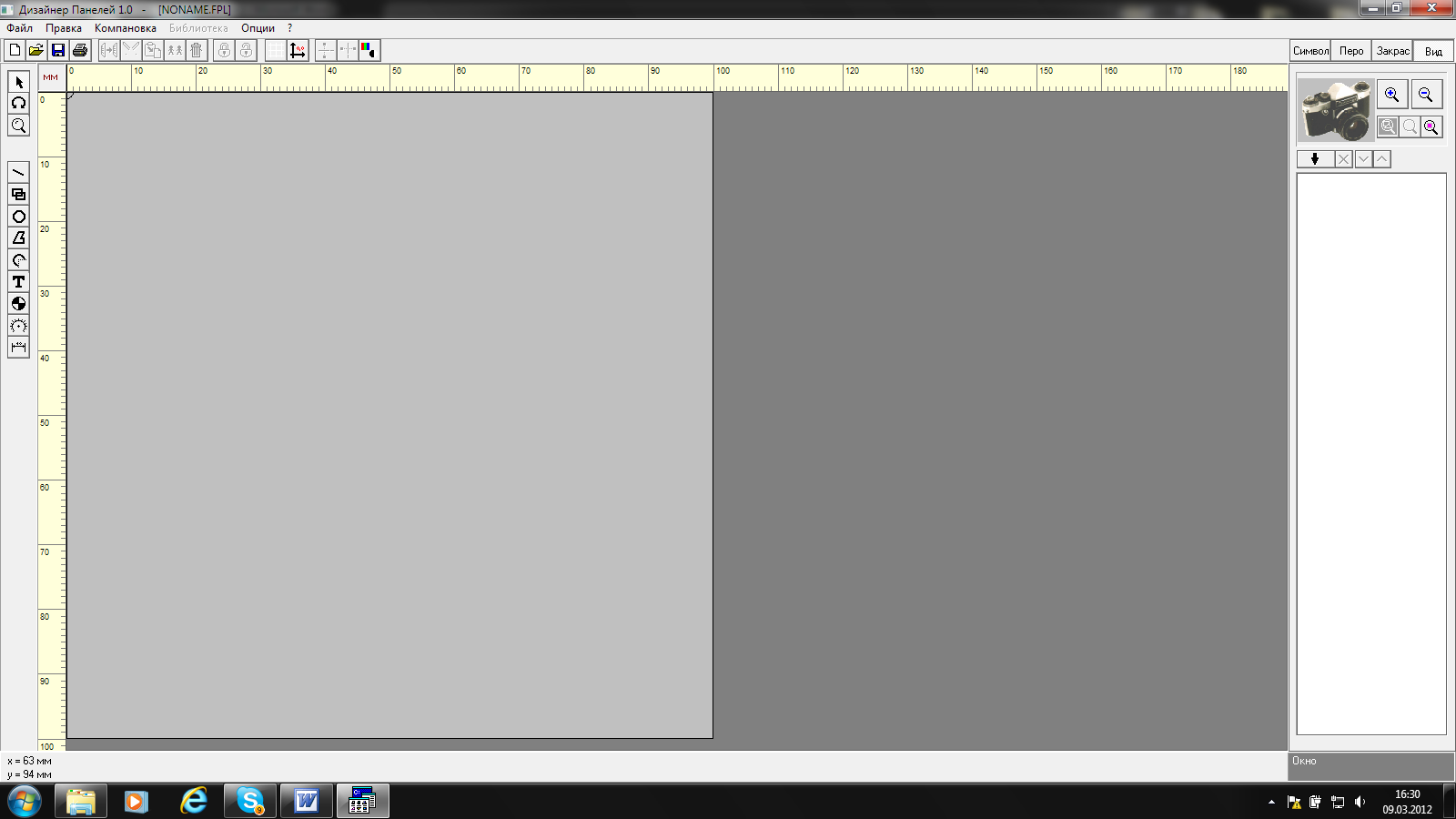This screenshot has width=1456, height=819.
Task: Select the arrow pointer tool
Action: 18,82
